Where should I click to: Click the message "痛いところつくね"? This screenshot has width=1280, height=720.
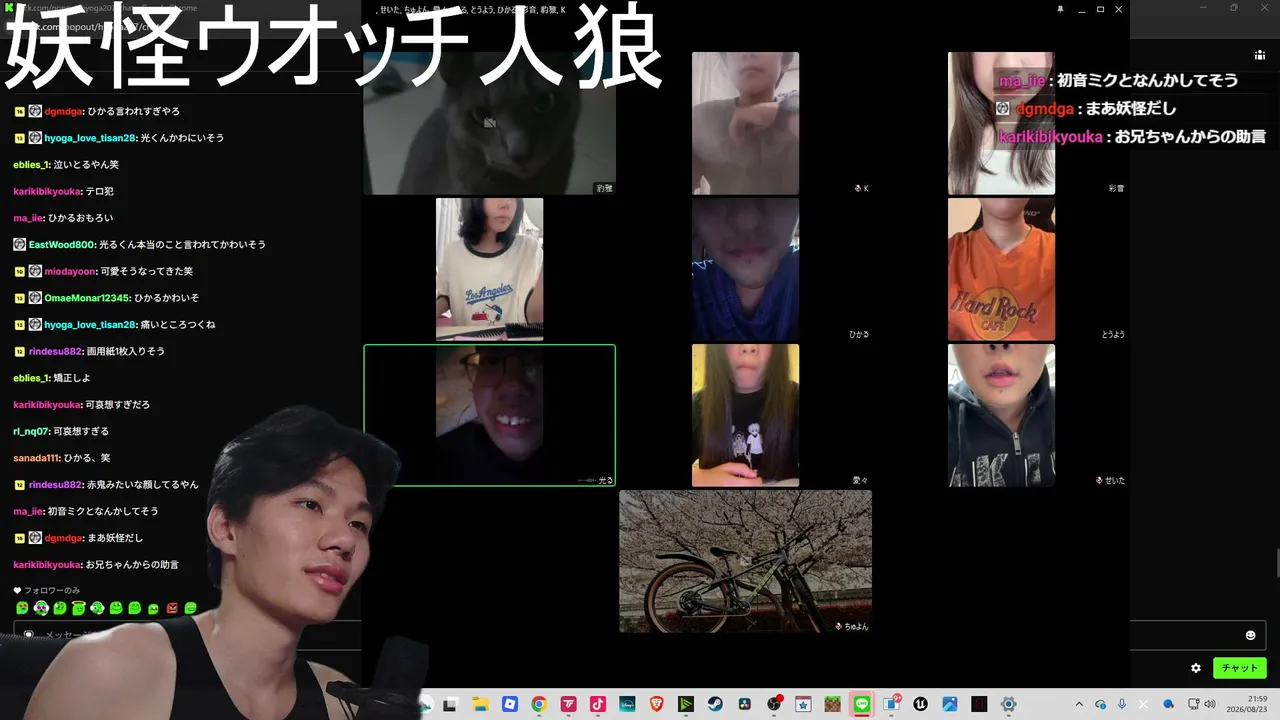click(177, 325)
